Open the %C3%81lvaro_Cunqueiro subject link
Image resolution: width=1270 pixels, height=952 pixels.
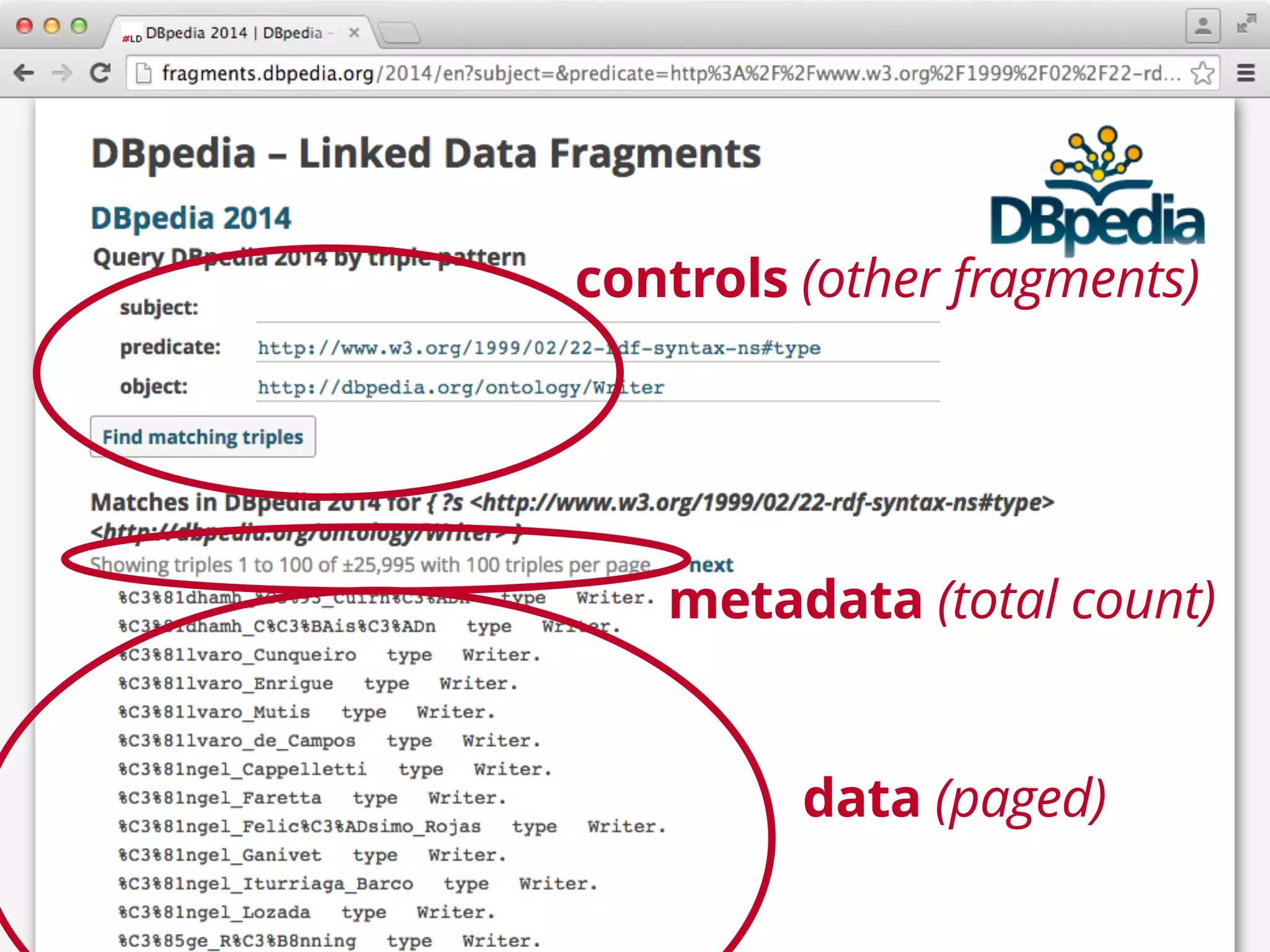(238, 655)
